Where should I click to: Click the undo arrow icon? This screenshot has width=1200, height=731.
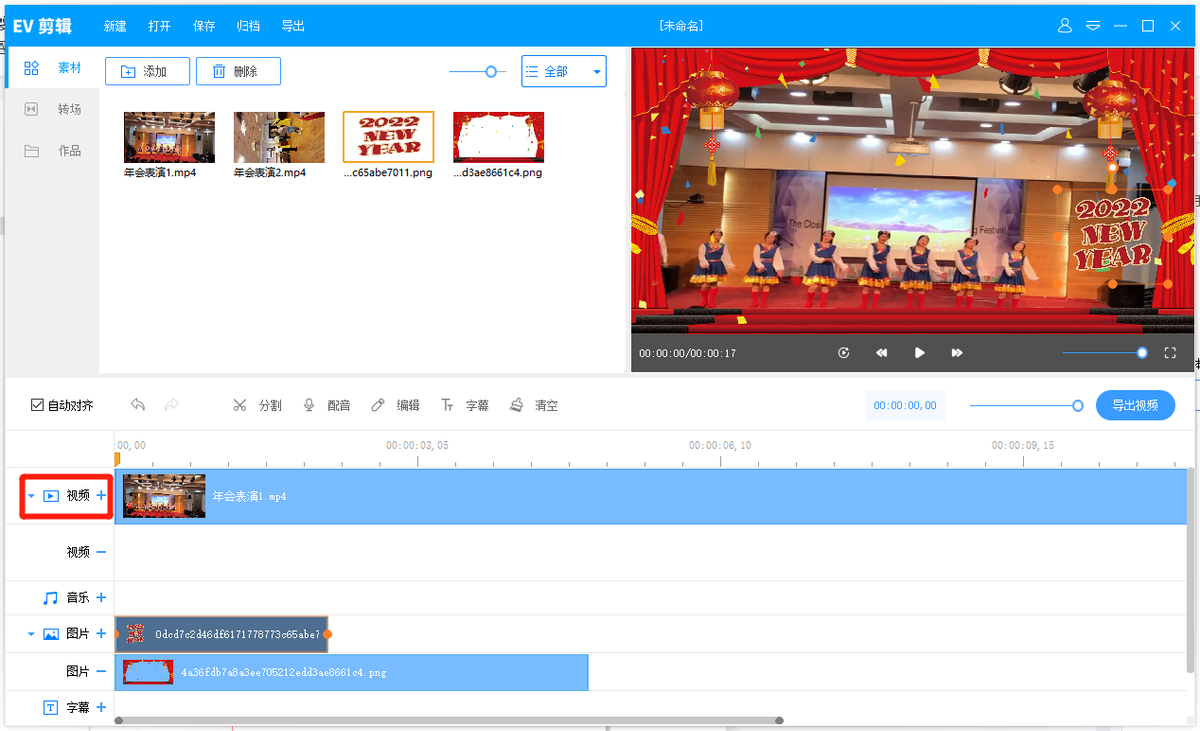pos(138,405)
